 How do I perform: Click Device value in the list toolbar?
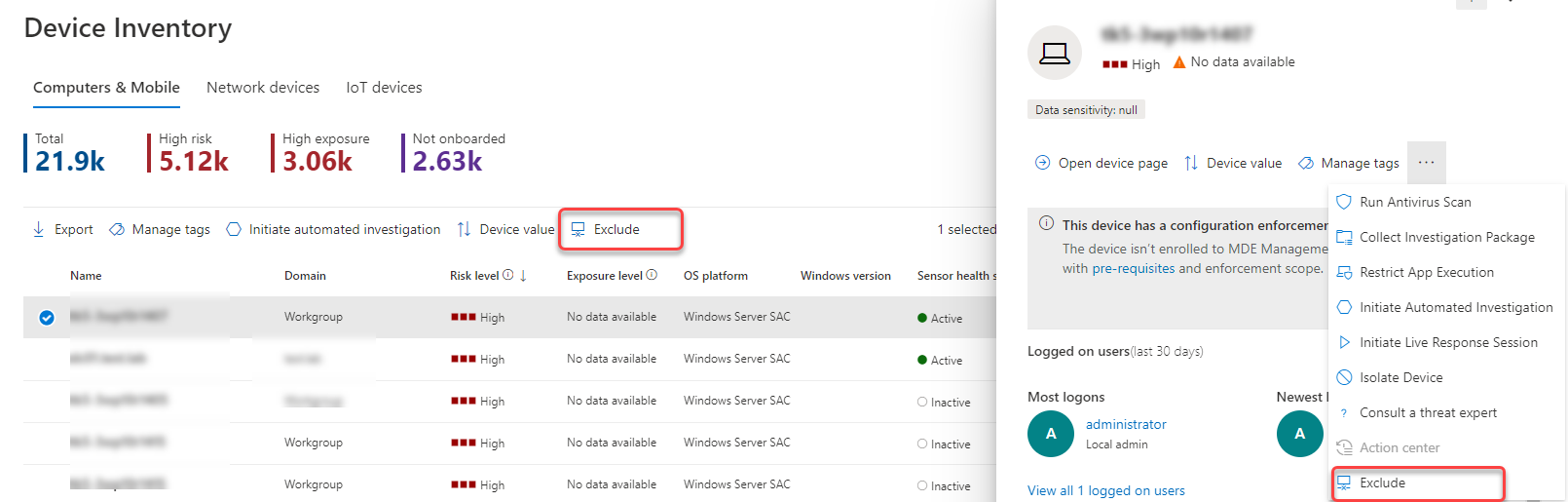point(505,229)
